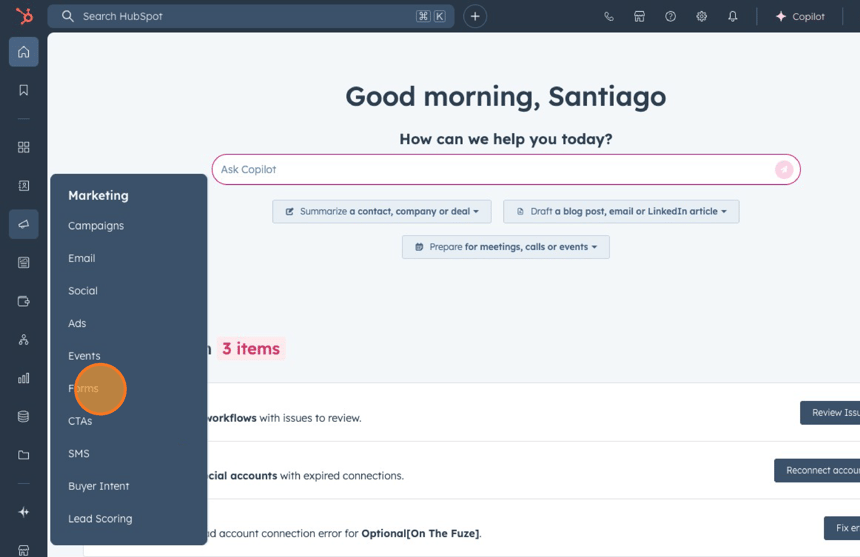Open the Settings gear icon
Viewport: 860px width, 557px height.
coord(701,16)
